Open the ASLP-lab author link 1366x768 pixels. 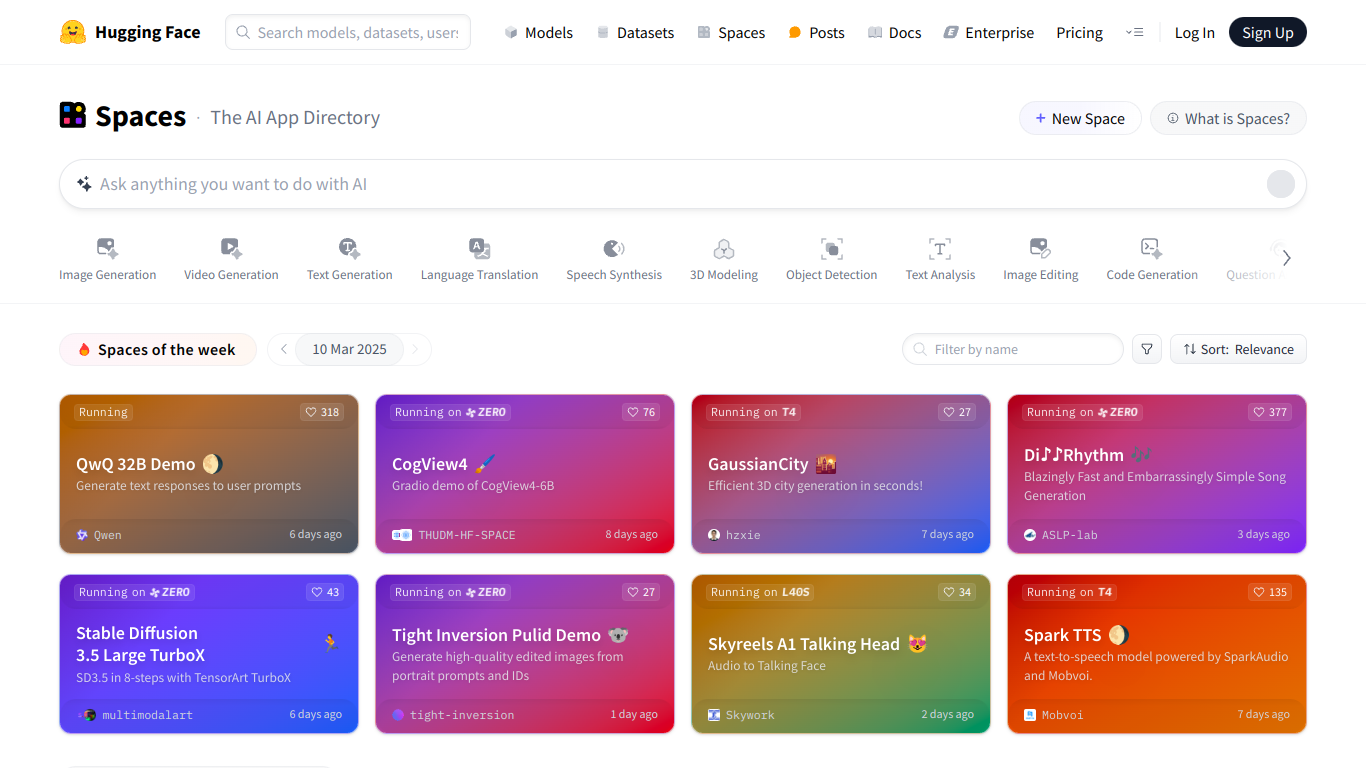click(1061, 535)
